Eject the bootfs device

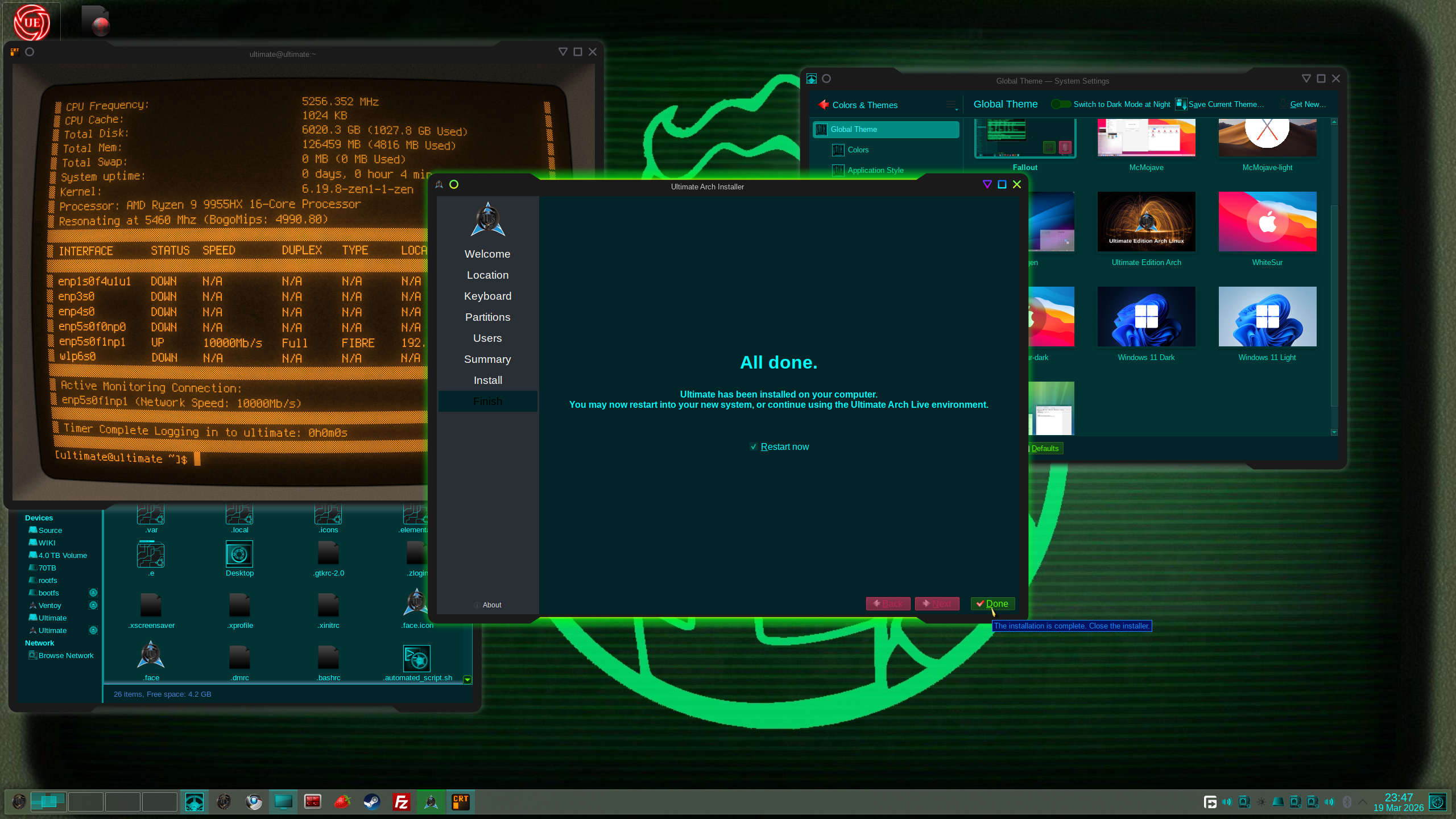[93, 593]
